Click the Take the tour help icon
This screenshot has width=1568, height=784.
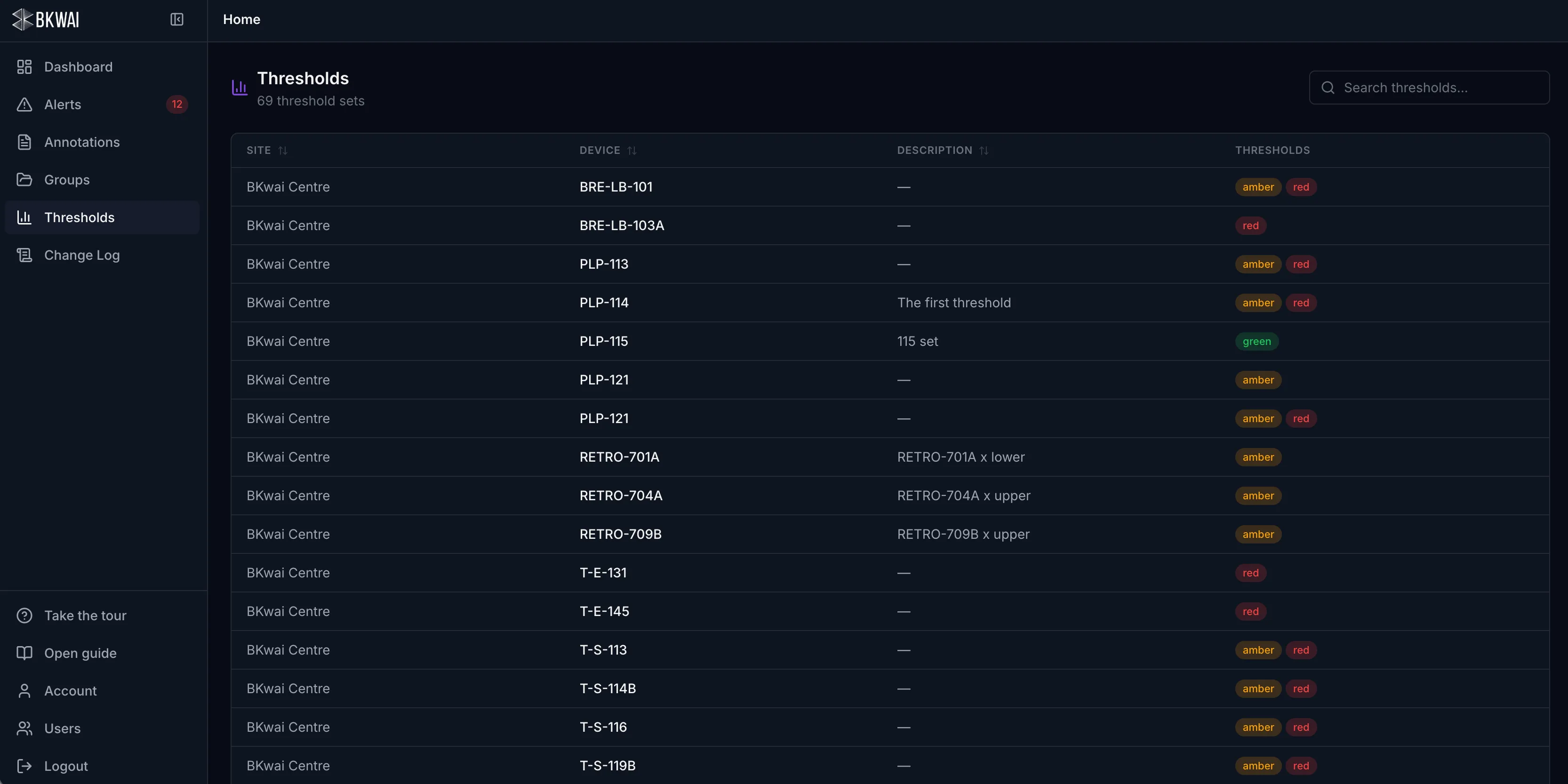[24, 616]
